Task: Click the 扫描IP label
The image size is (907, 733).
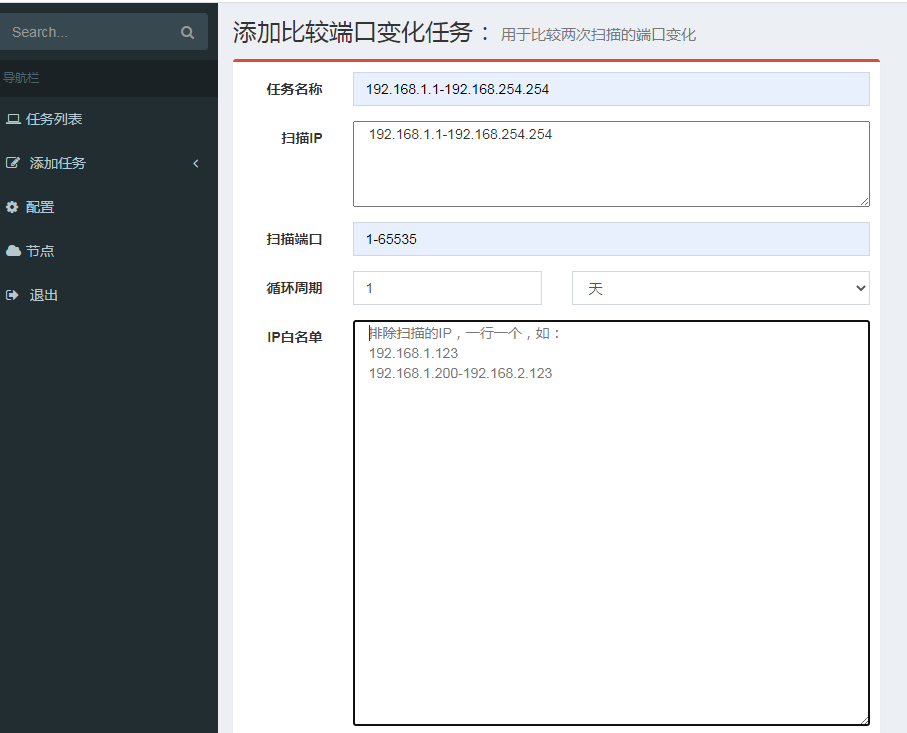Action: pos(301,138)
